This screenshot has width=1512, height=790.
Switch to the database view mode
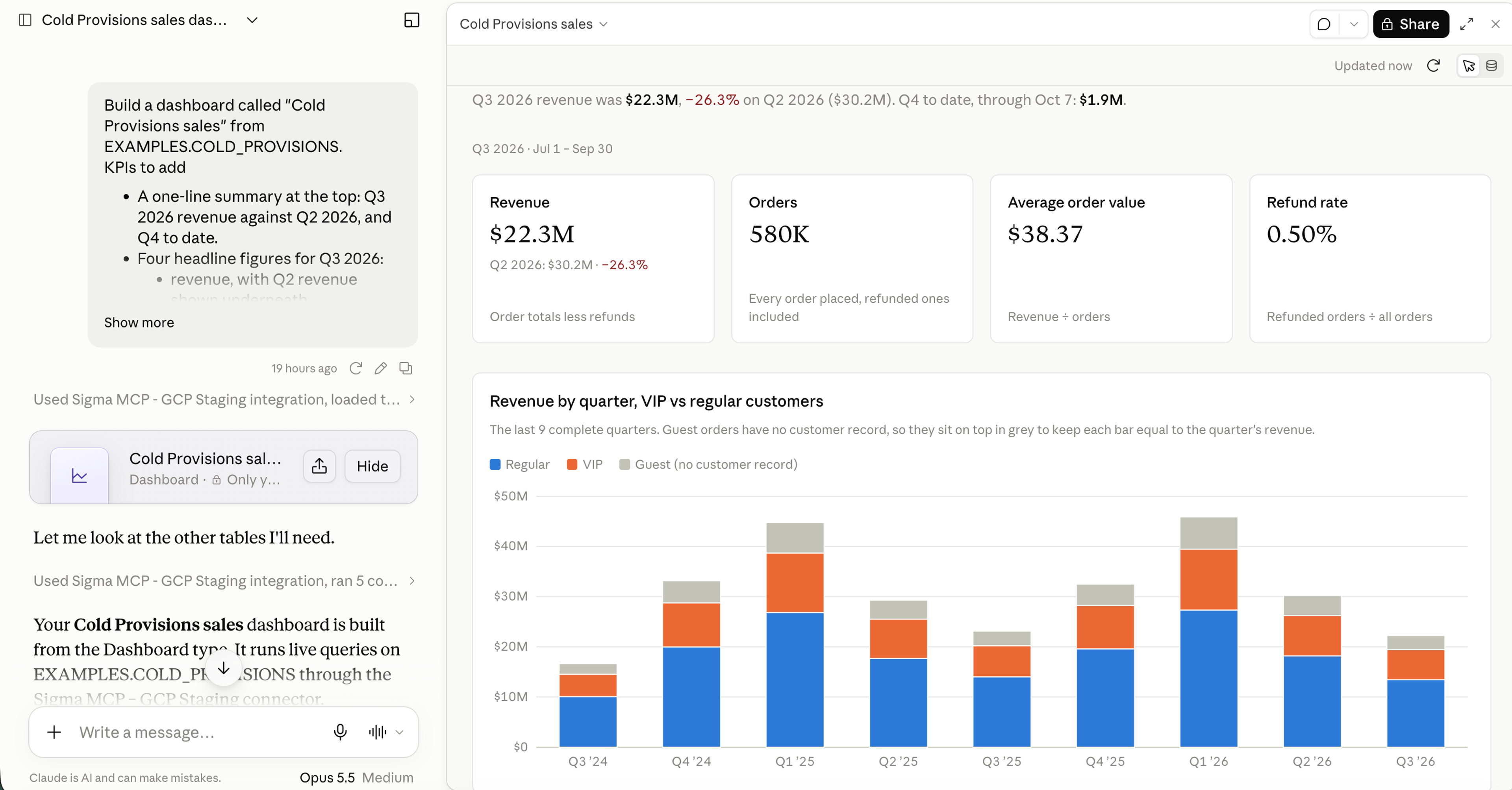tap(1492, 66)
